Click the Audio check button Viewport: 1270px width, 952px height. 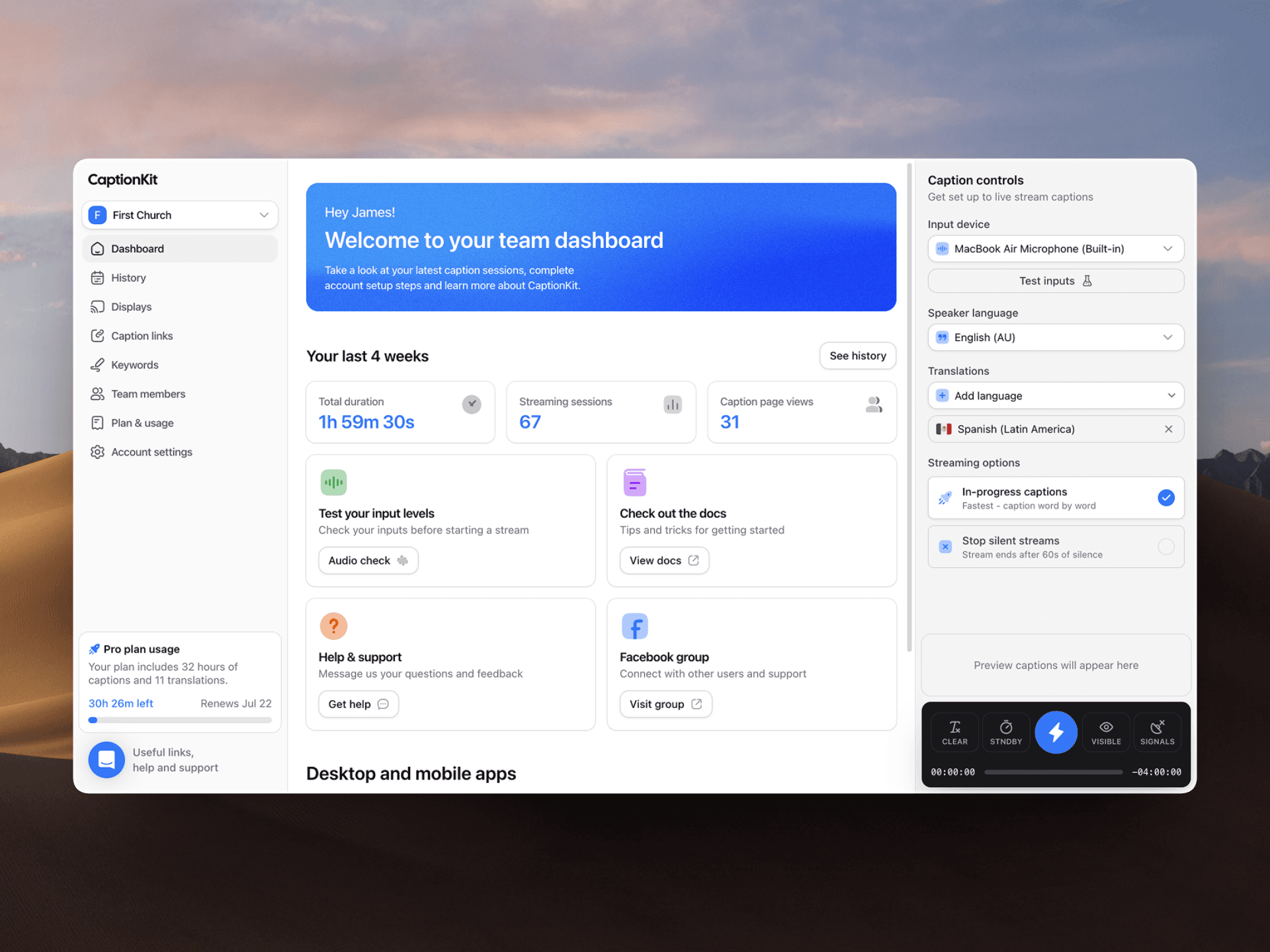[x=368, y=561]
